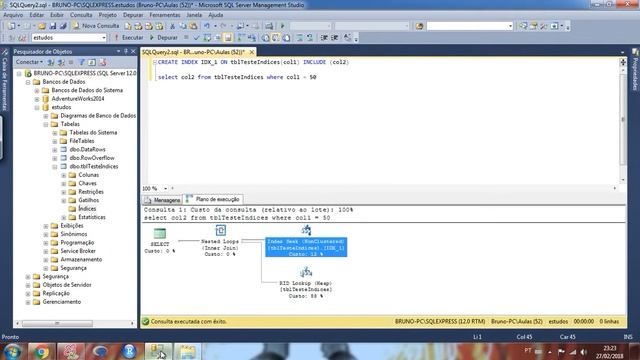
Task: Expand the Estatísticas folder node
Action: click(64, 217)
